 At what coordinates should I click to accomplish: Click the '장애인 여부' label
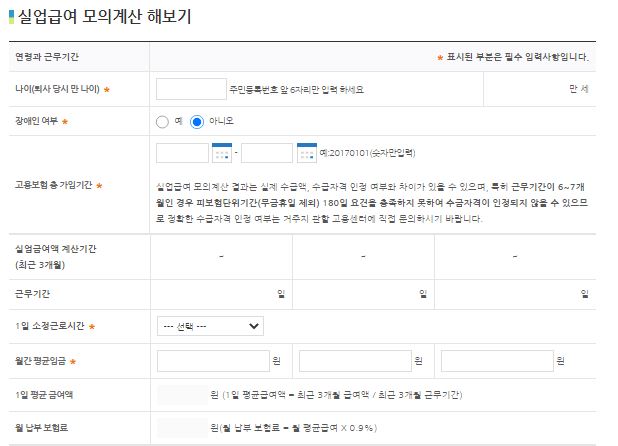click(36, 121)
